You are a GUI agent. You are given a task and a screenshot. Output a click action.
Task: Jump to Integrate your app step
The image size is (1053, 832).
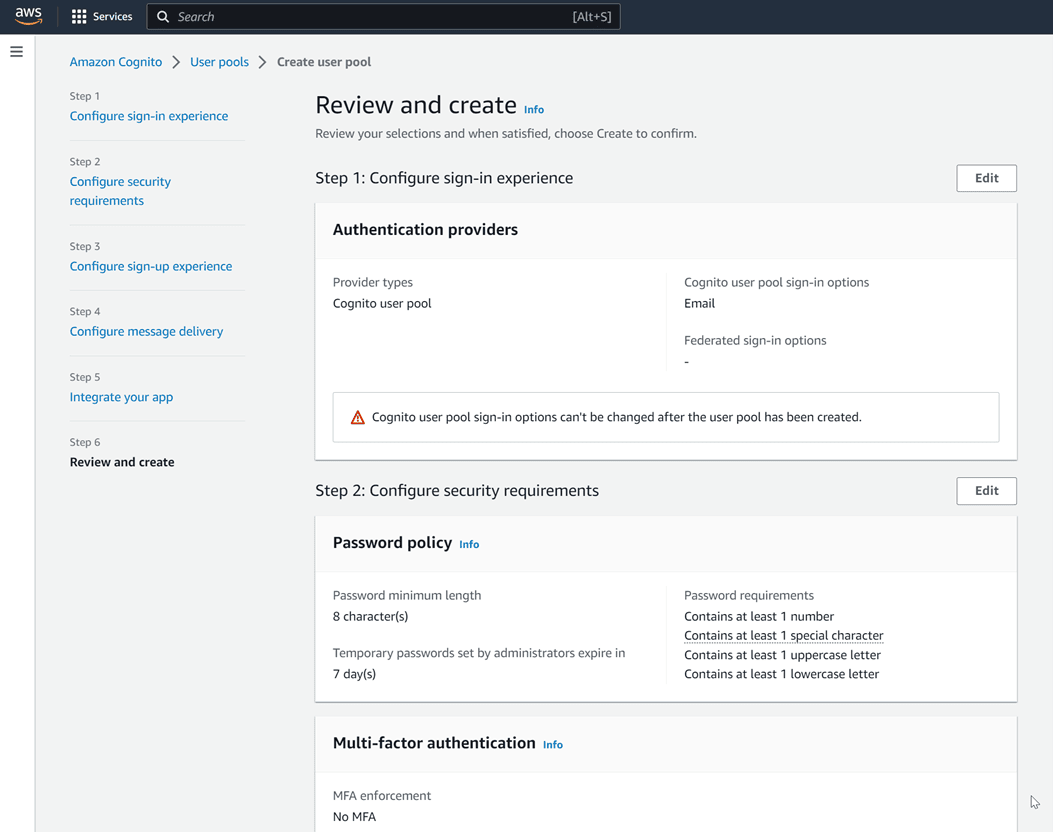click(121, 397)
